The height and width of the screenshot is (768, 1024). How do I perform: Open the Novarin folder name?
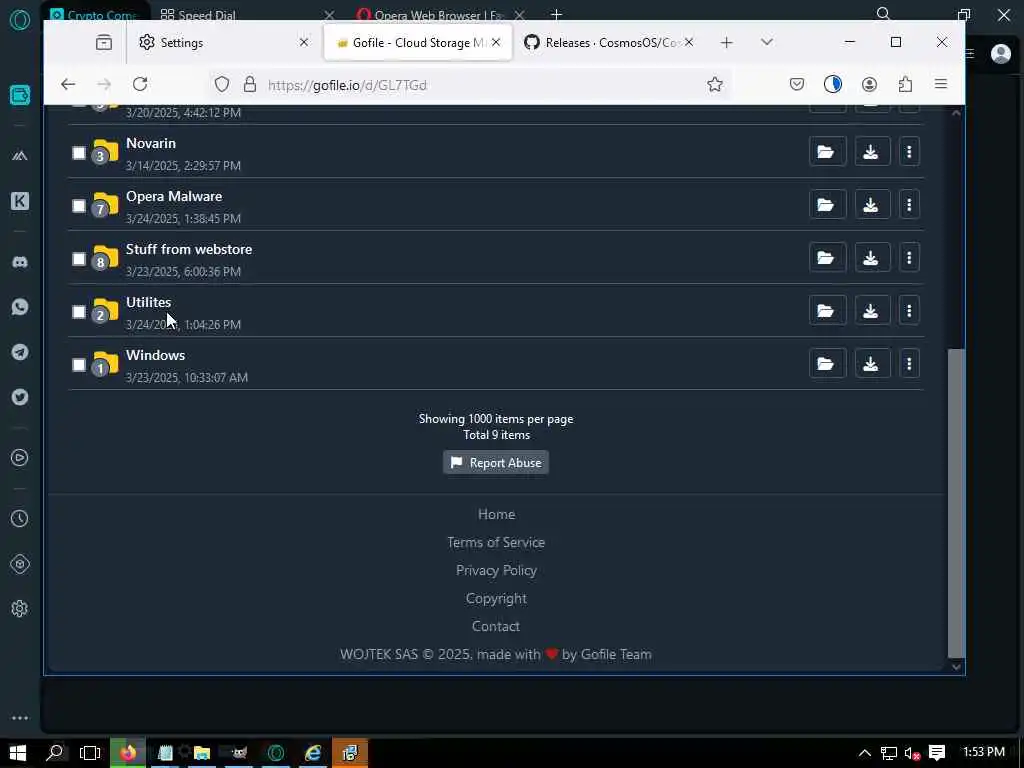pyautogui.click(x=151, y=143)
